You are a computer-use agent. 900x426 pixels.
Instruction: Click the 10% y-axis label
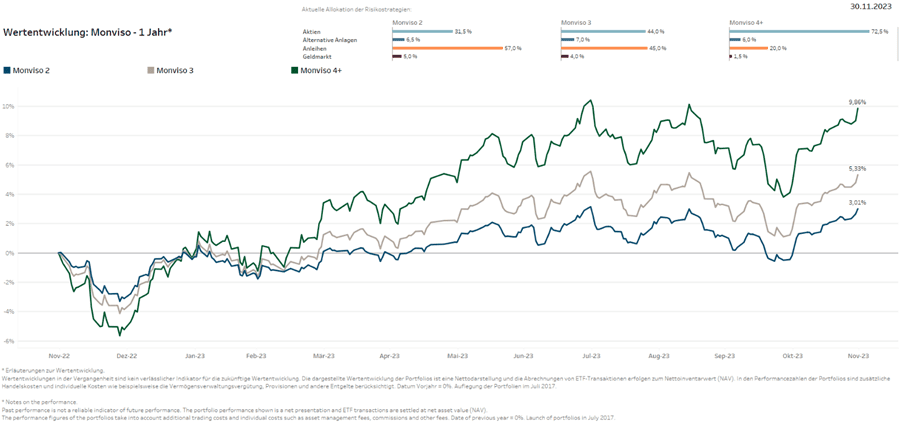tap(9, 107)
